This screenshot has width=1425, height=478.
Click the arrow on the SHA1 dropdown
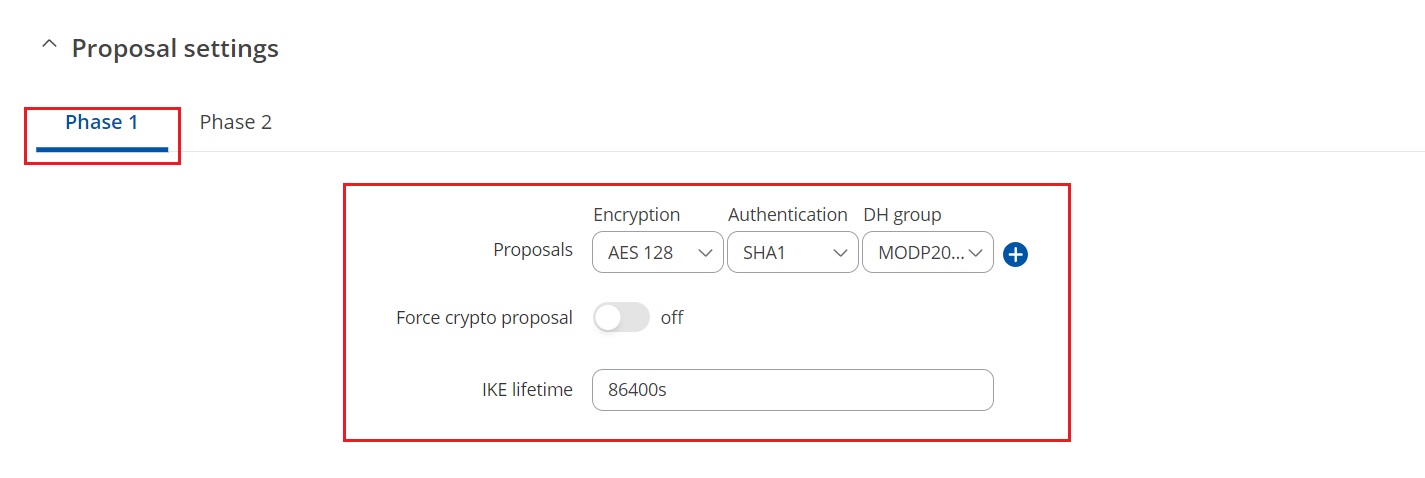[x=839, y=253]
